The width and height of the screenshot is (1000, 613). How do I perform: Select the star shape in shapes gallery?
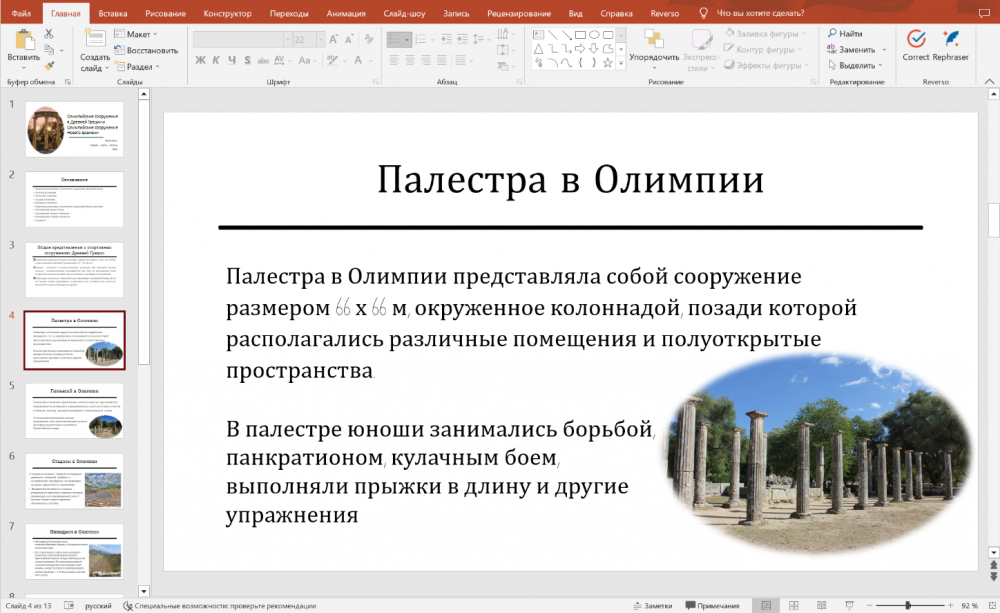tap(608, 63)
